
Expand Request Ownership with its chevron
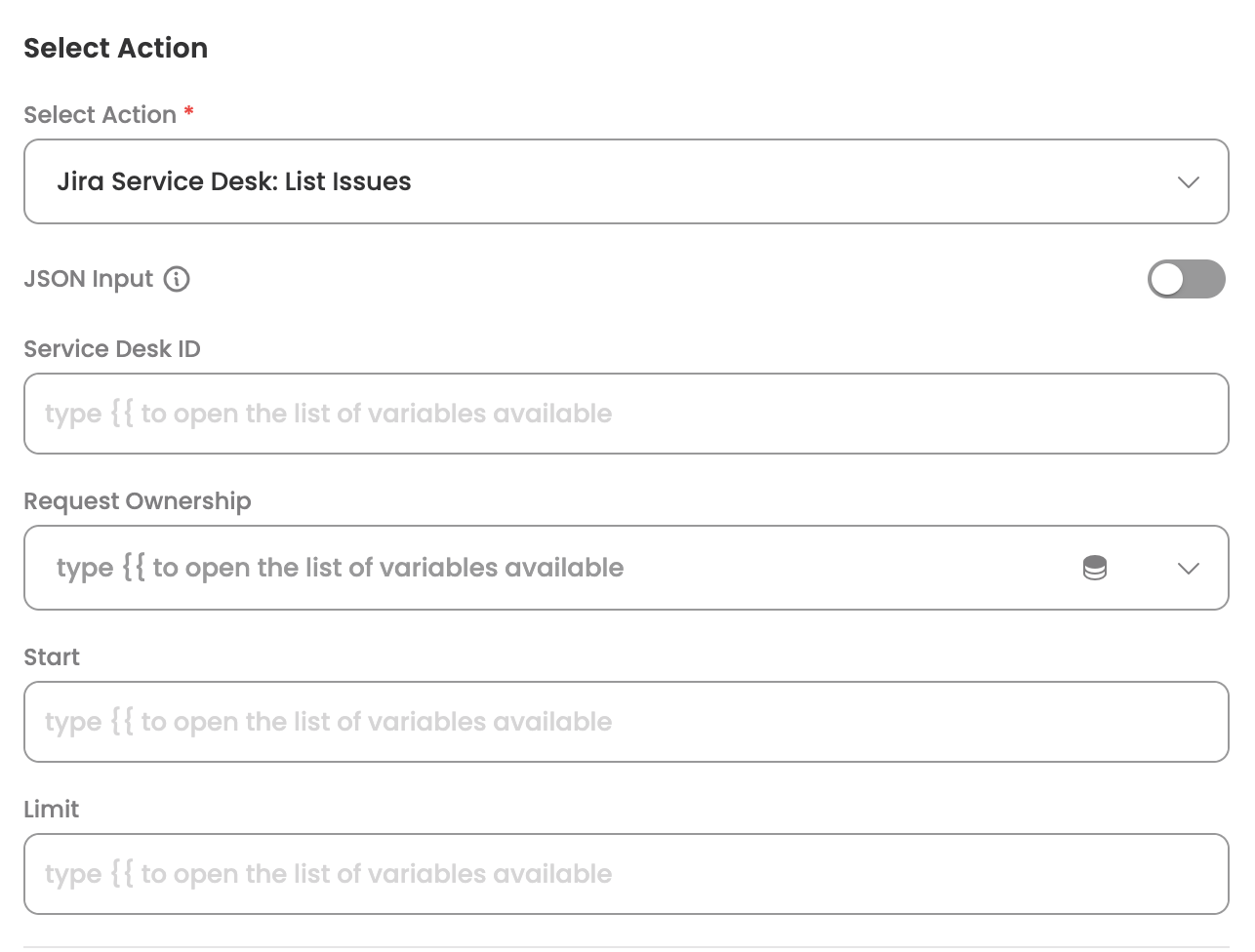1188,569
